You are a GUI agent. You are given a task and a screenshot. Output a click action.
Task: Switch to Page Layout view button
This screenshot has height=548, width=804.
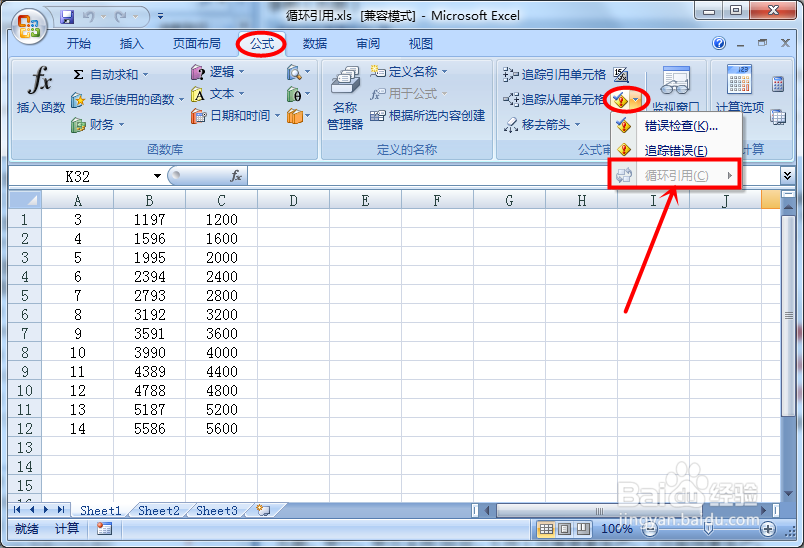565,529
